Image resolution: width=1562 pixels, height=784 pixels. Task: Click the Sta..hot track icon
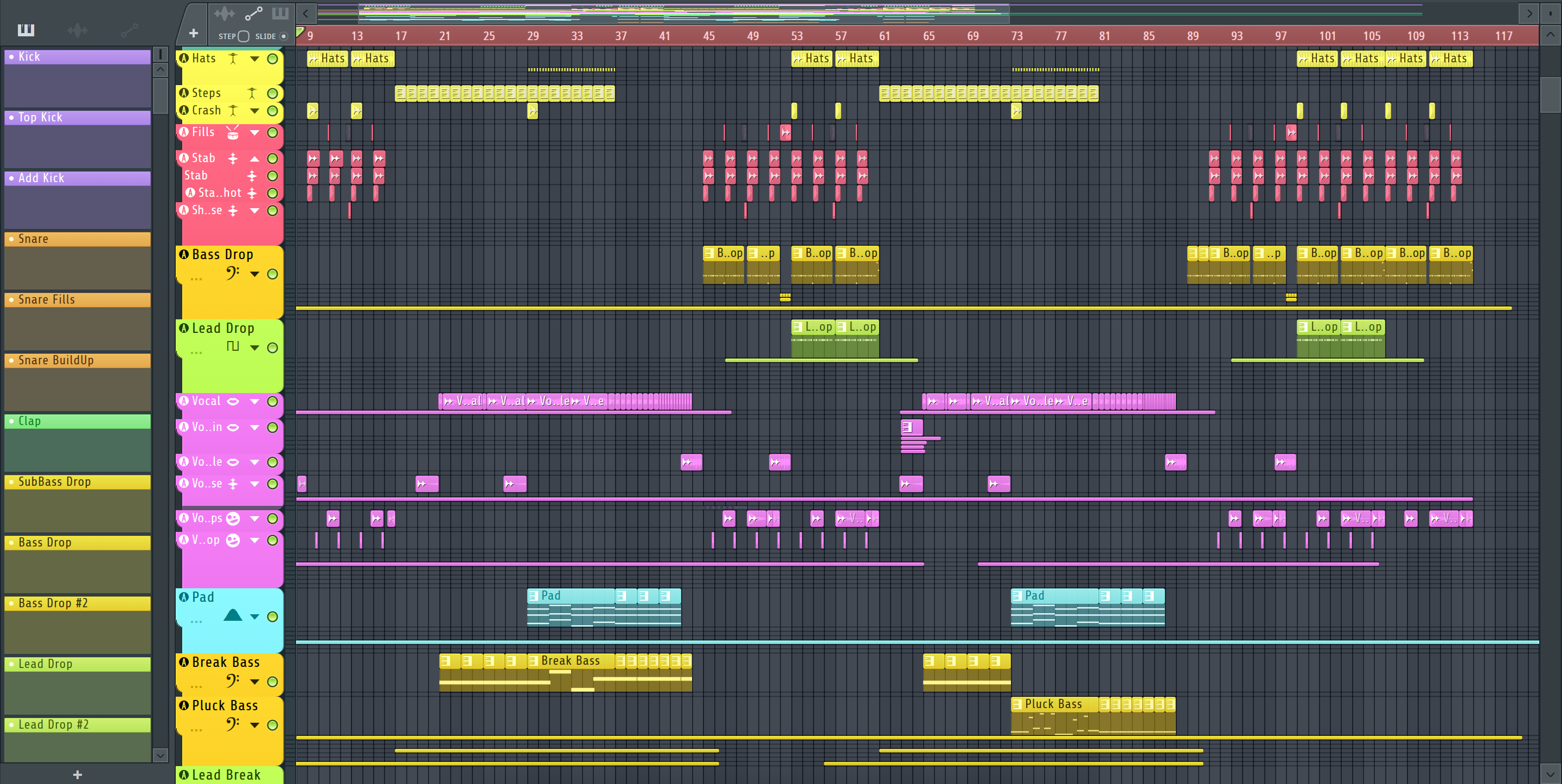tap(252, 193)
